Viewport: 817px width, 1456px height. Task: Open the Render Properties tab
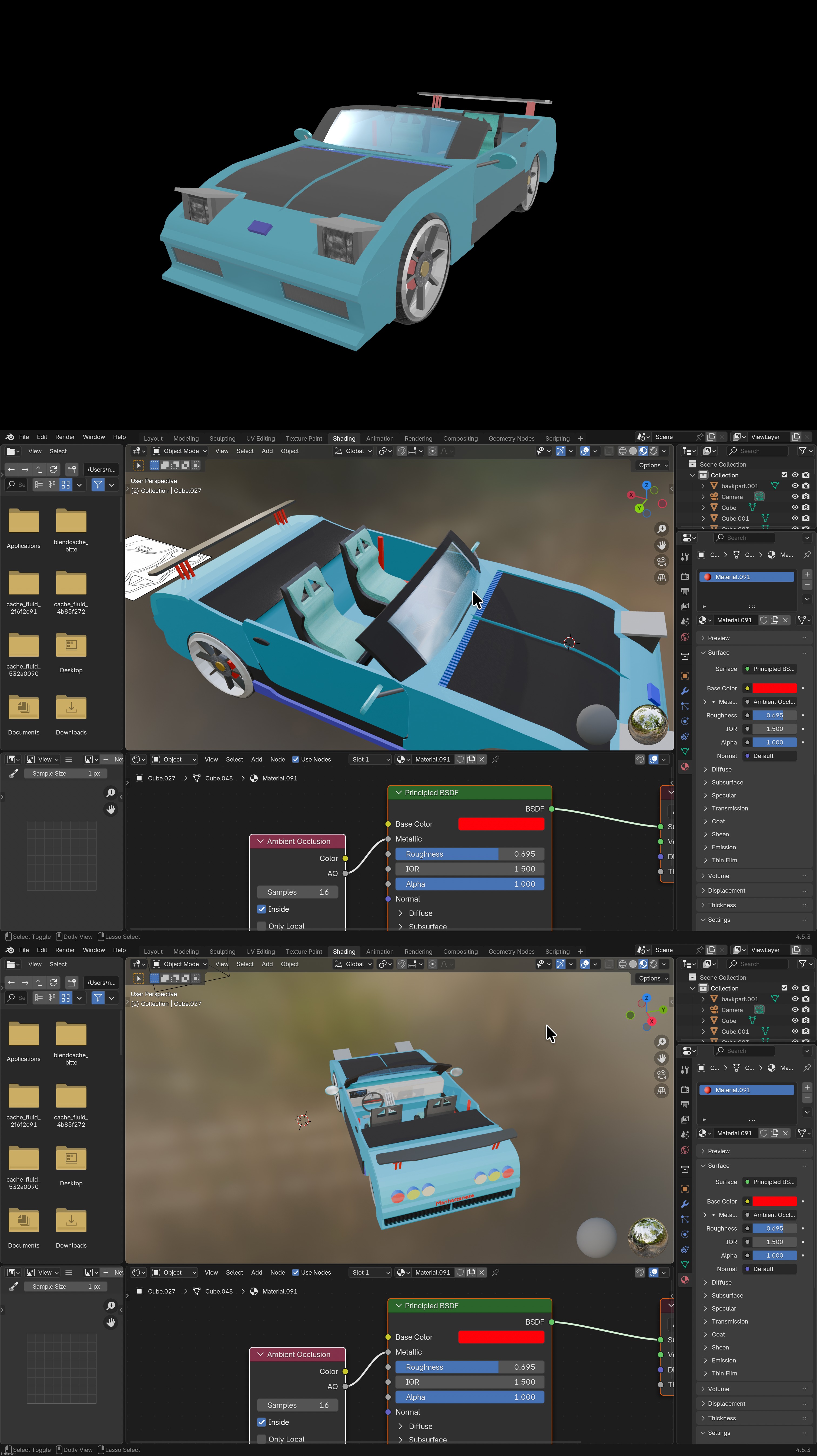point(685,577)
